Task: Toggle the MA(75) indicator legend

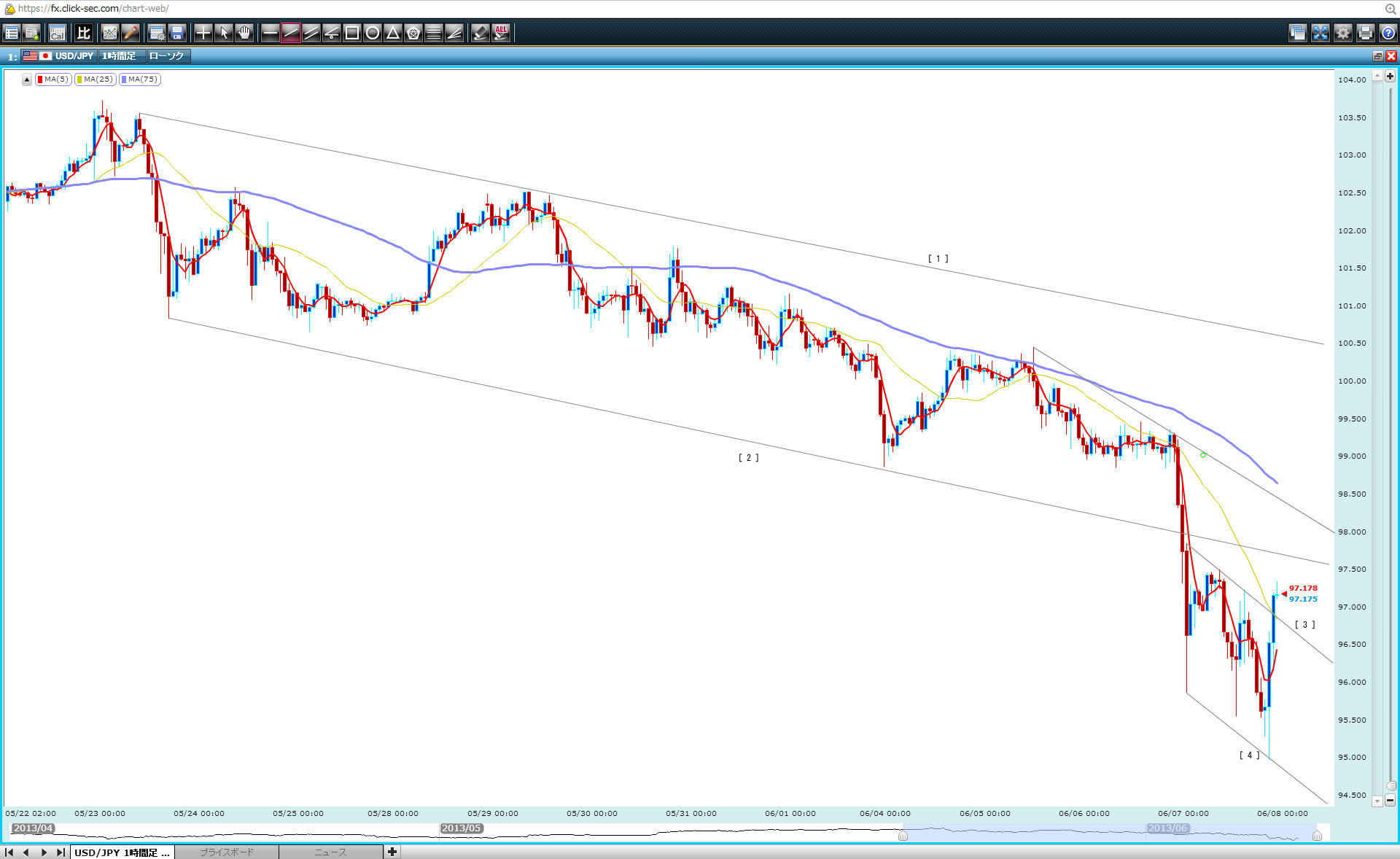Action: click(x=140, y=79)
